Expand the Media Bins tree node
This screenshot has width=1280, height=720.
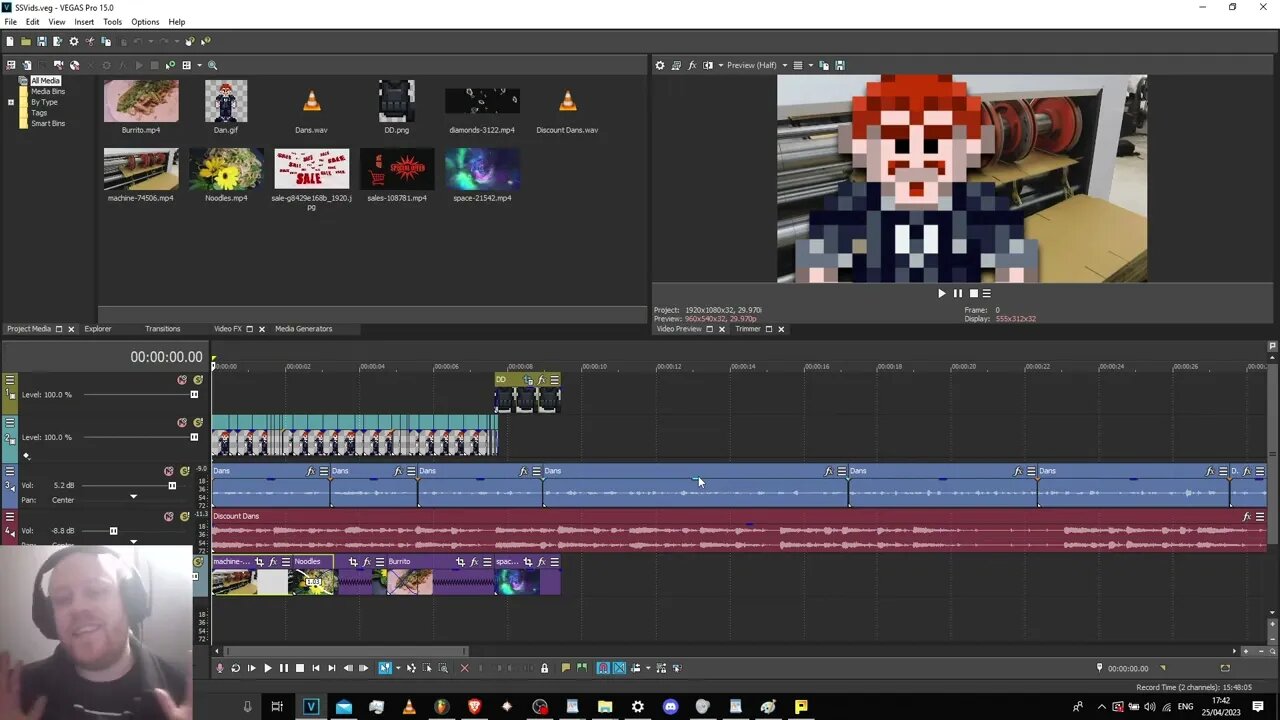pyautogui.click(x=11, y=102)
